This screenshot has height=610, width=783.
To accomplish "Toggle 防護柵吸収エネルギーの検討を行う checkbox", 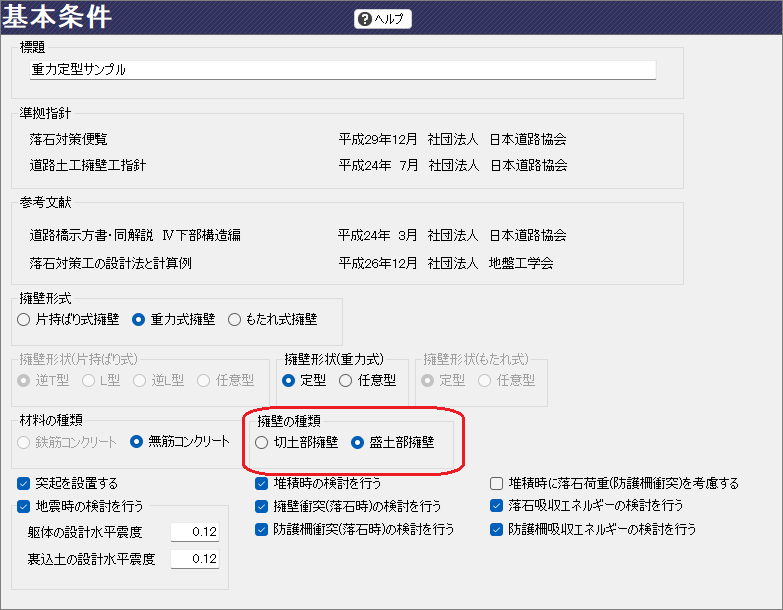I will 497,529.
